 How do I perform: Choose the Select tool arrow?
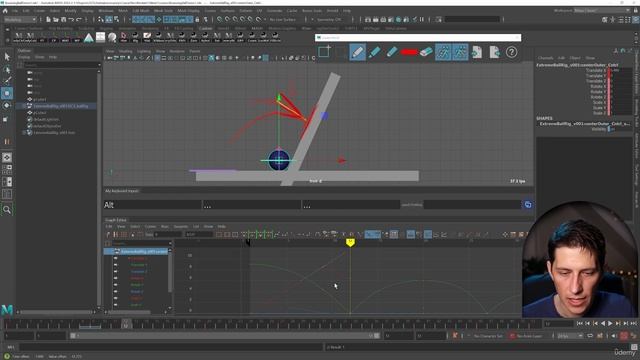[x=7, y=57]
